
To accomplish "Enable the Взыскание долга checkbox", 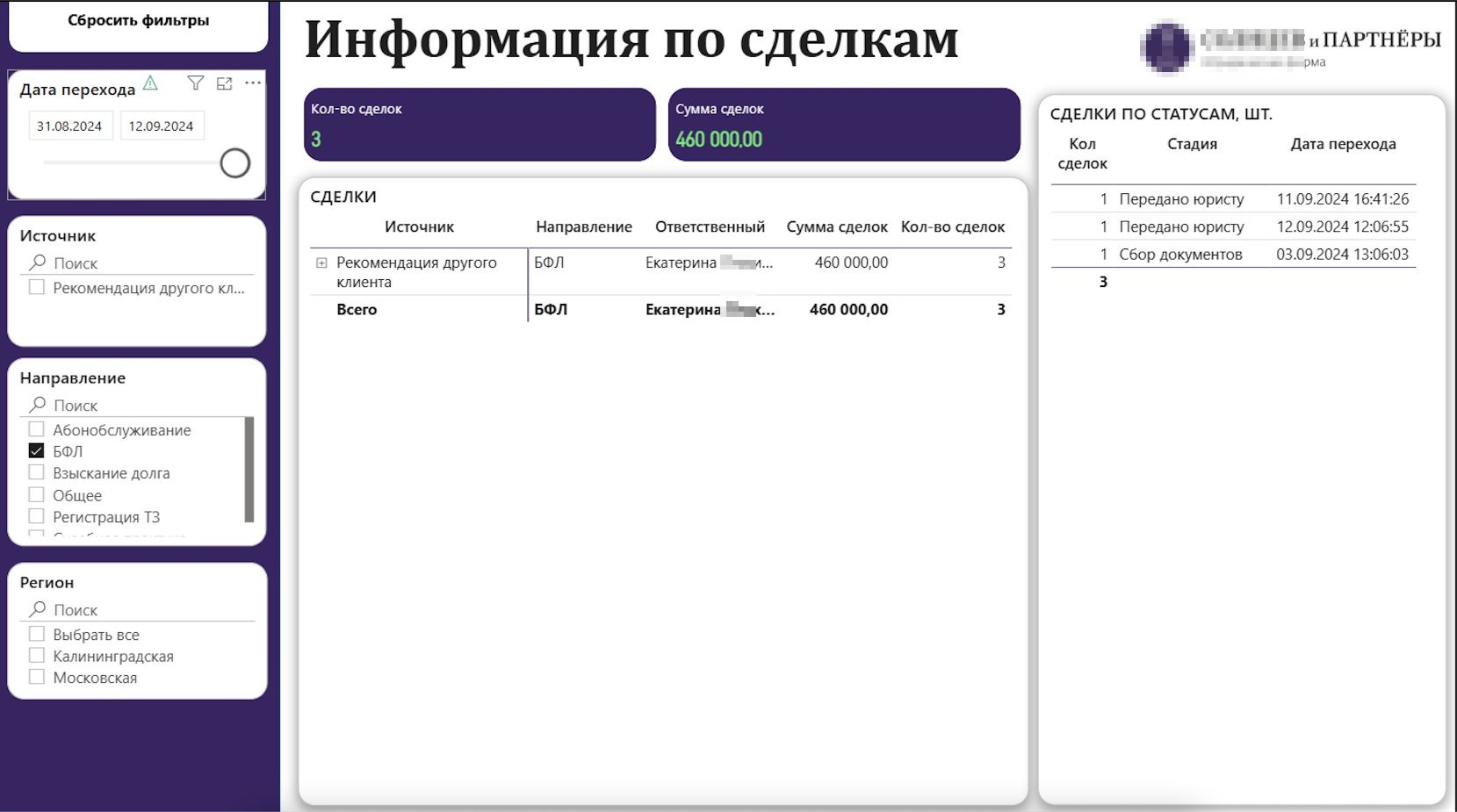I will [36, 473].
